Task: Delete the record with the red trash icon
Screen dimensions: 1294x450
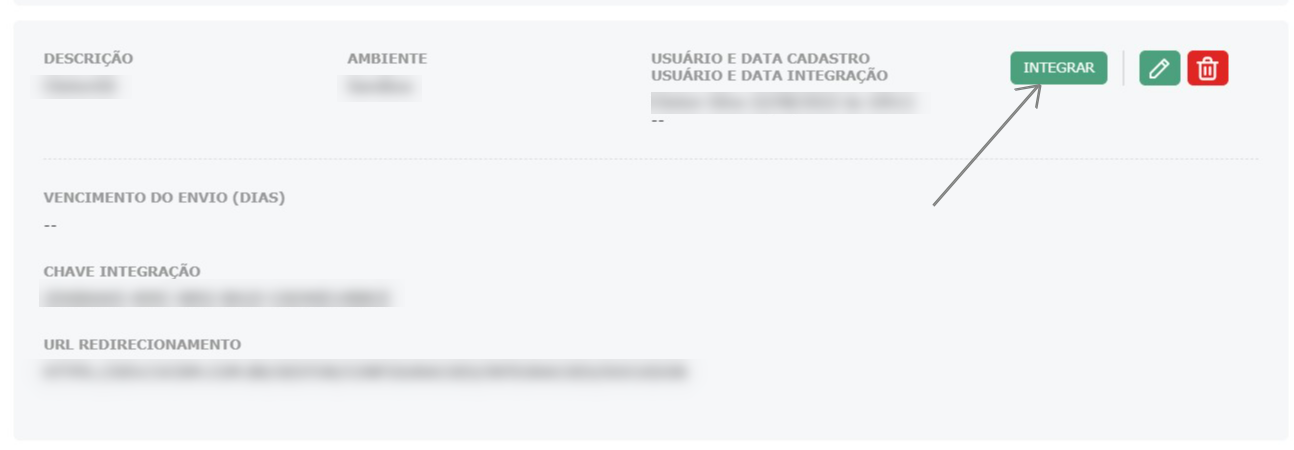Action: pyautogui.click(x=1208, y=68)
